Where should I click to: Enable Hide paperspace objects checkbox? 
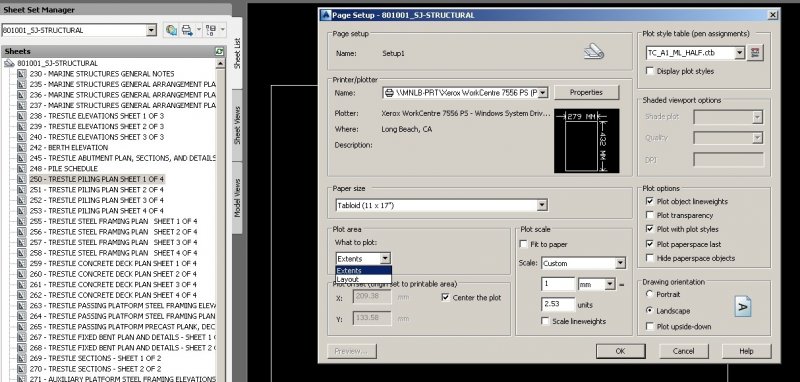pyautogui.click(x=650, y=258)
